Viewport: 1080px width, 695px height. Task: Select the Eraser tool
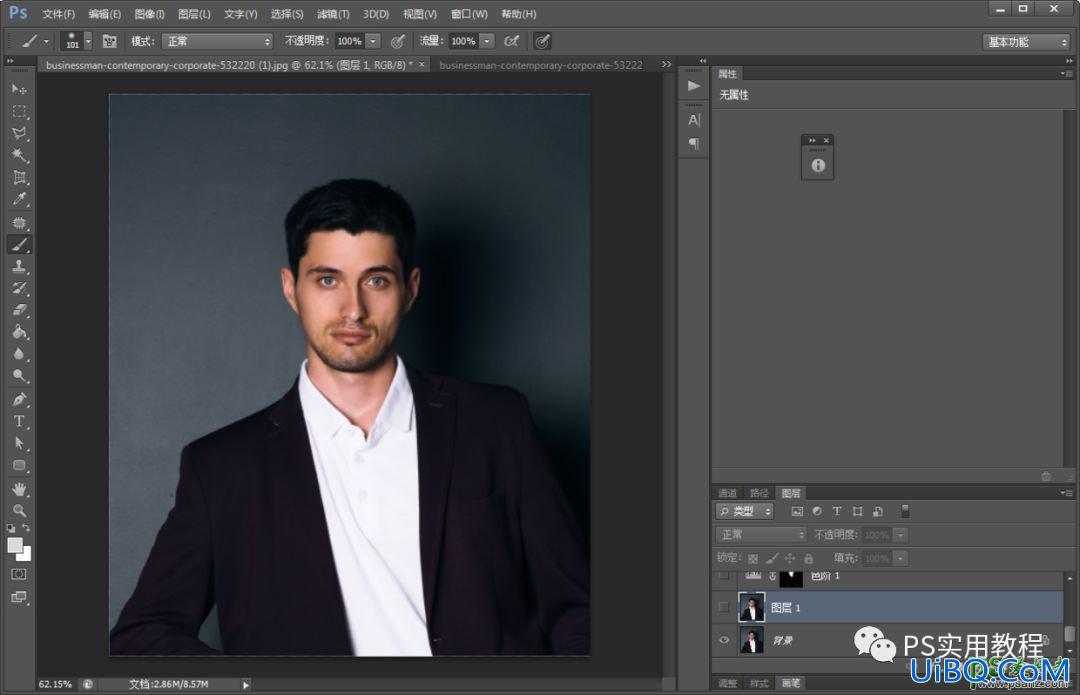pos(19,311)
